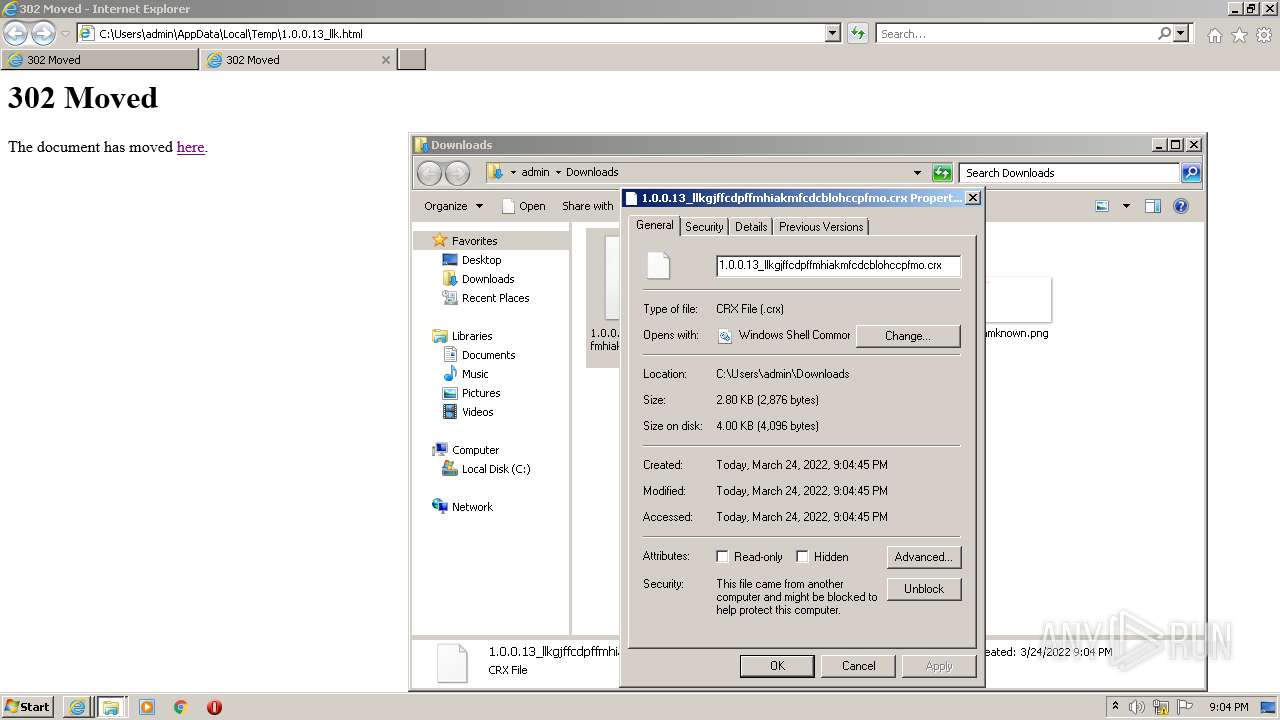Switch to the Details tab in Properties
Image resolution: width=1280 pixels, height=720 pixels.
pos(751,227)
